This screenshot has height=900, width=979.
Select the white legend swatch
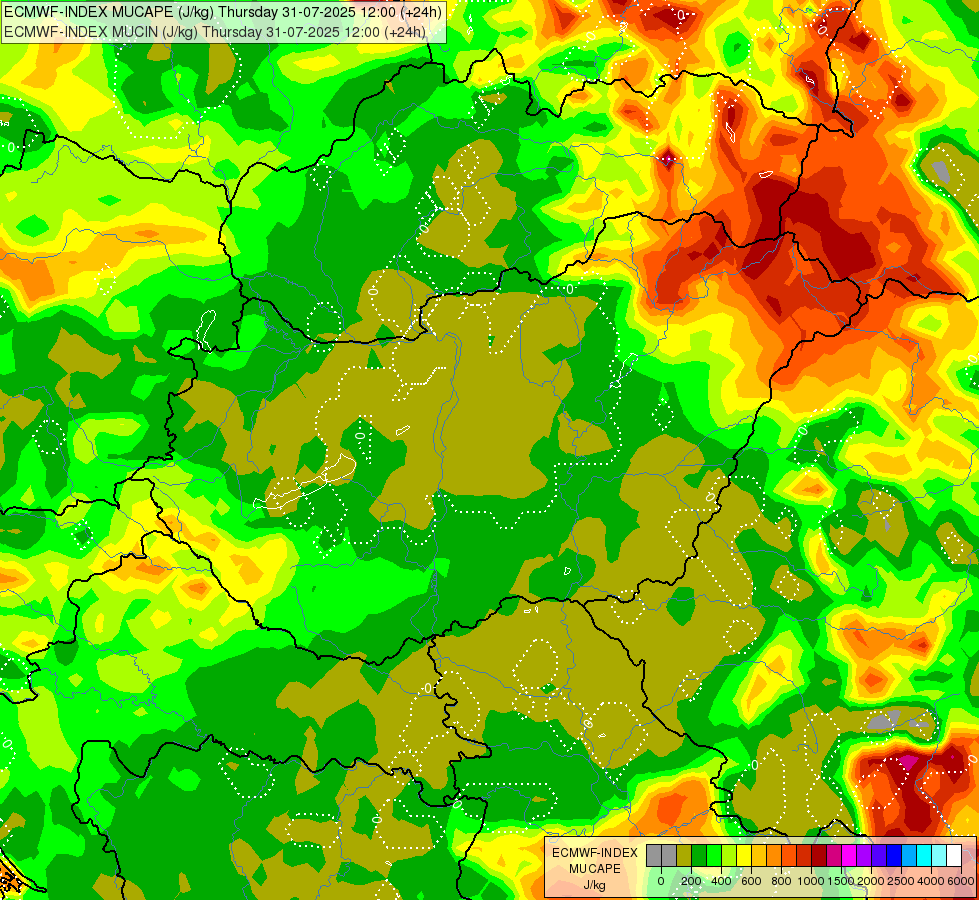955,855
